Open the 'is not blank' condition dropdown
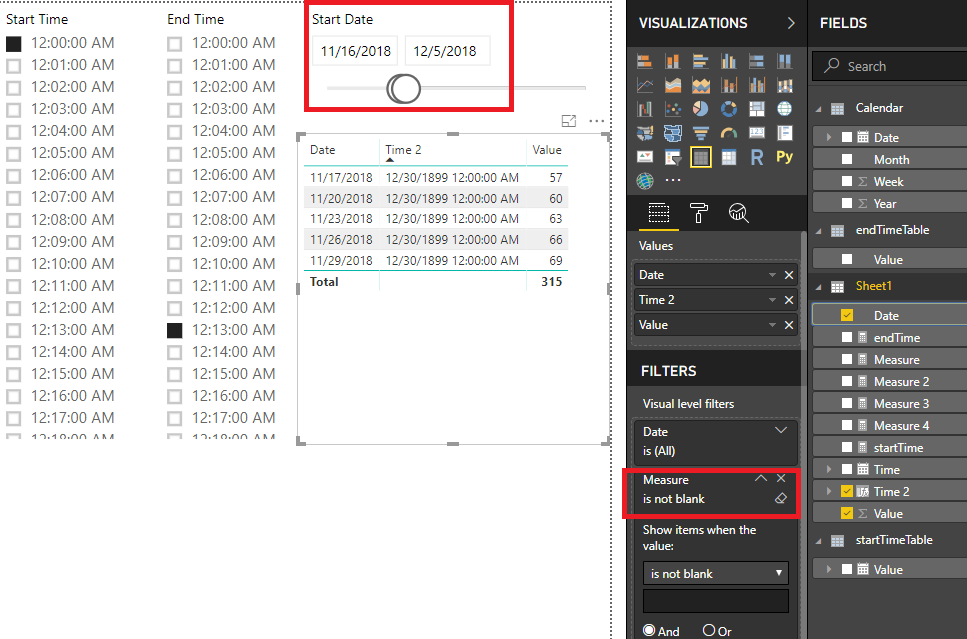Screen dimensions: 967x639 [x=715, y=574]
